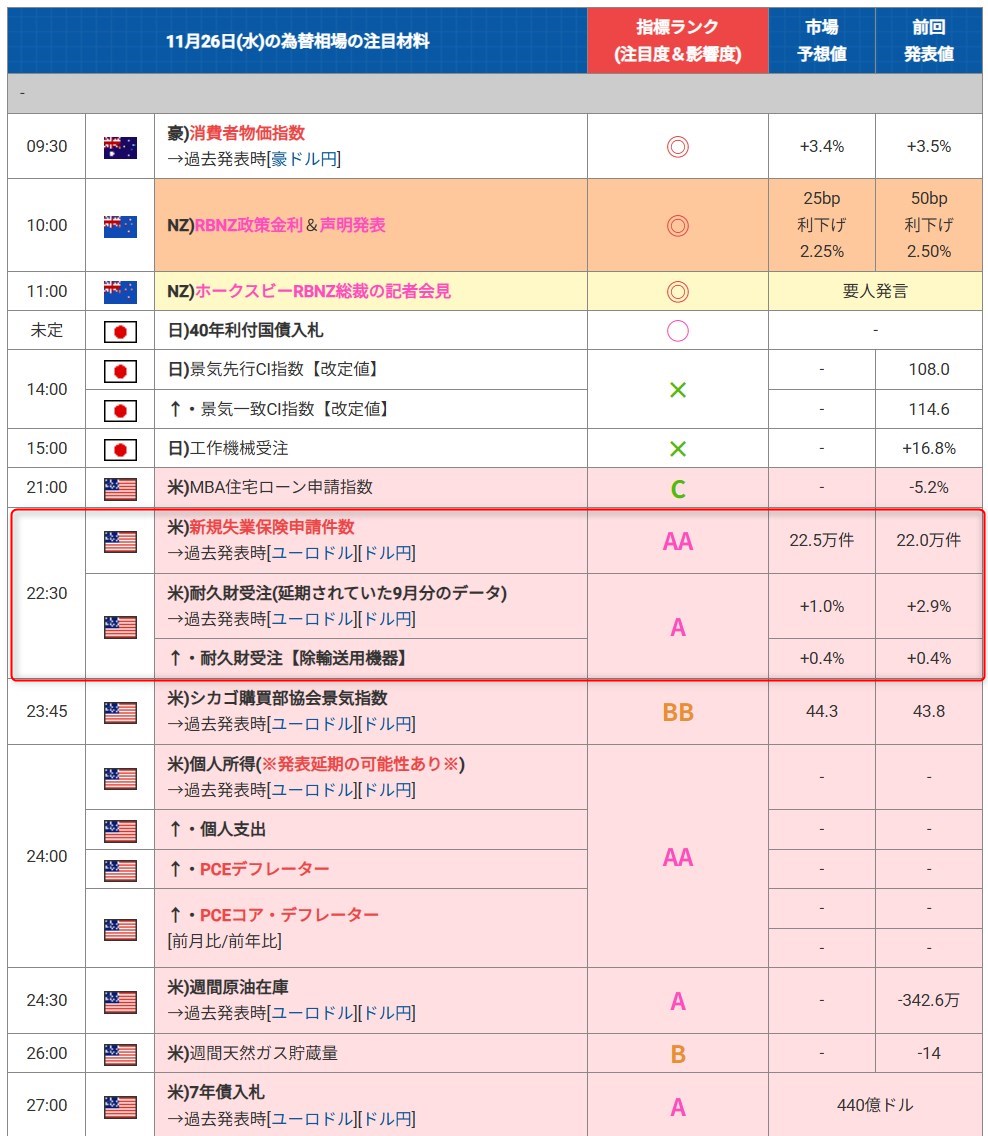Click the double-circle rank icon for 消費者物価指数

[x=677, y=147]
